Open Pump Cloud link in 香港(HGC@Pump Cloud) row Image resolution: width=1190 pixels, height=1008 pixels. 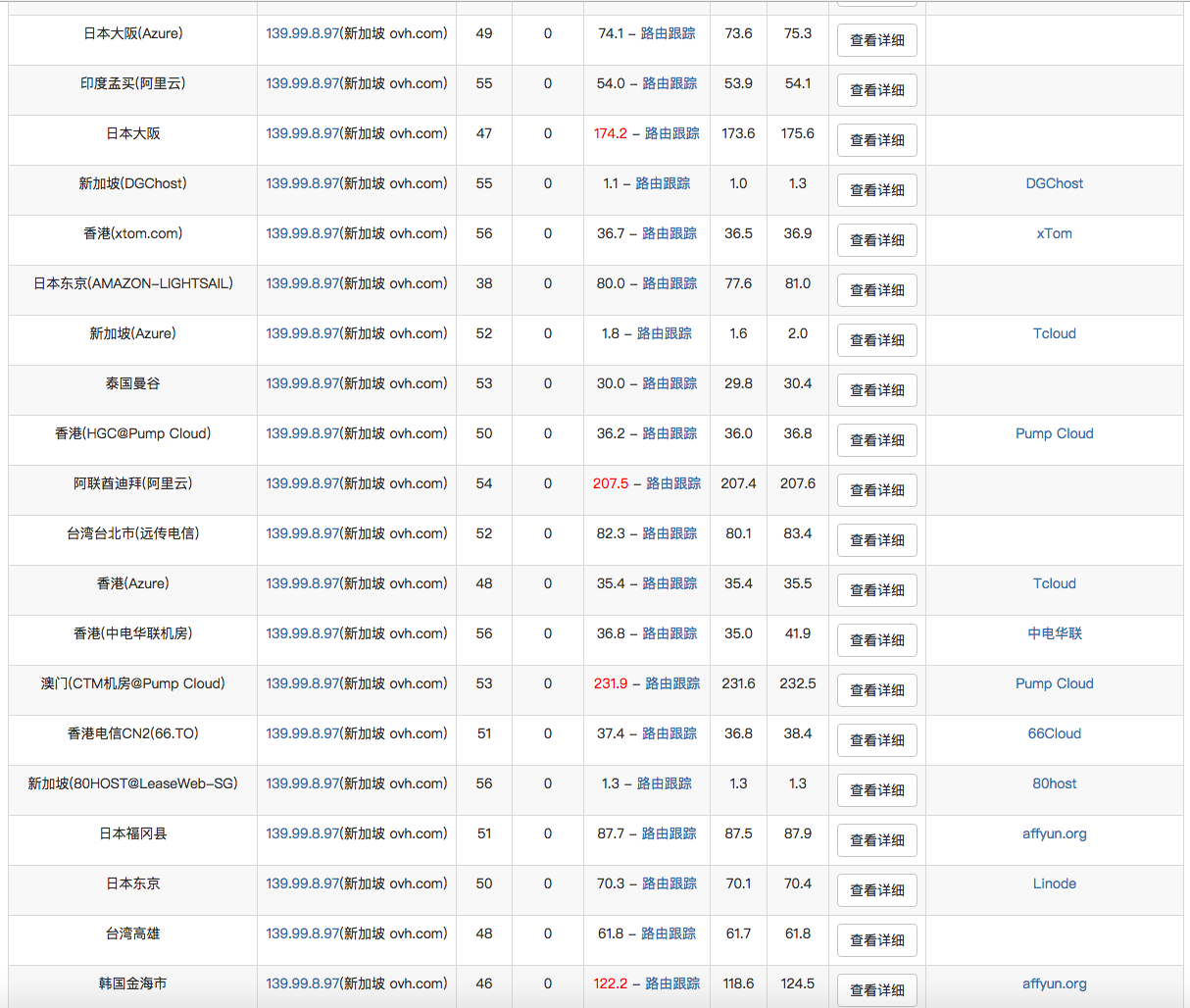click(x=1054, y=434)
